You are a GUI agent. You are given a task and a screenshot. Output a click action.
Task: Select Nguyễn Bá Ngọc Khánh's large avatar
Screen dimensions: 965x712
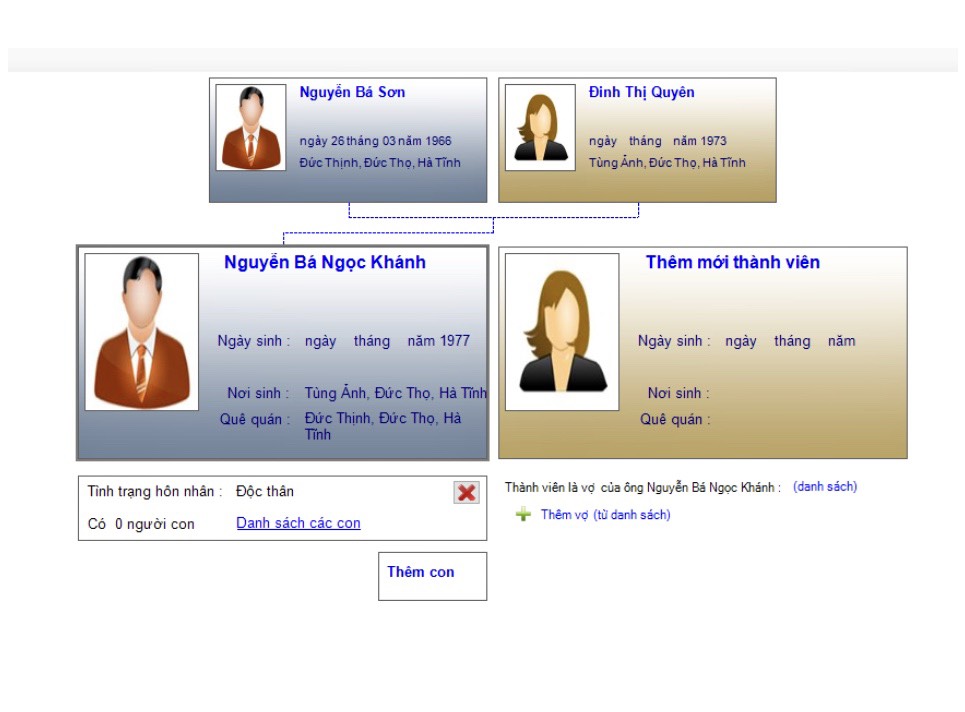tap(142, 332)
